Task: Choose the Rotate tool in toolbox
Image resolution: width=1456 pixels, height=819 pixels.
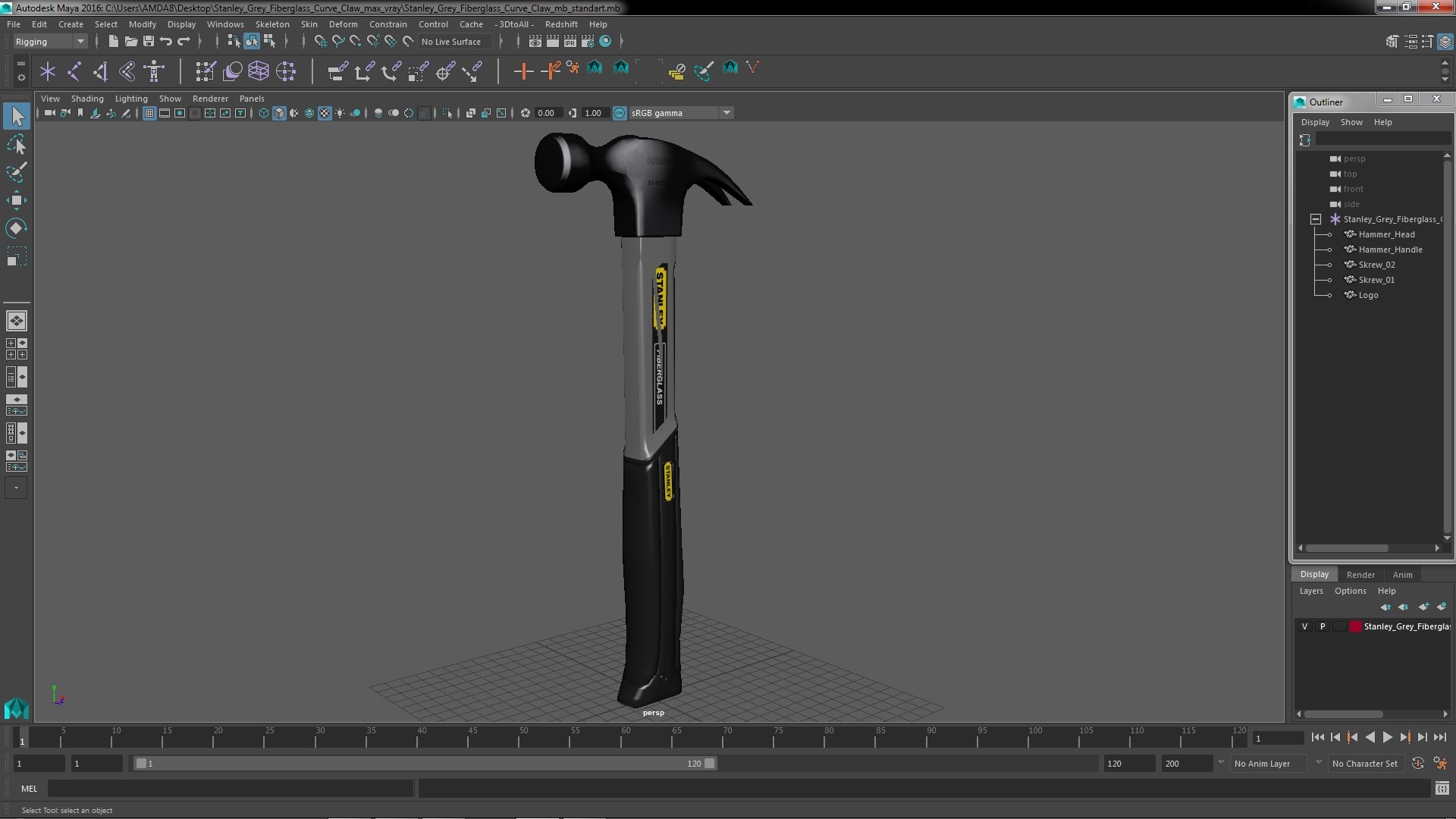Action: [17, 228]
